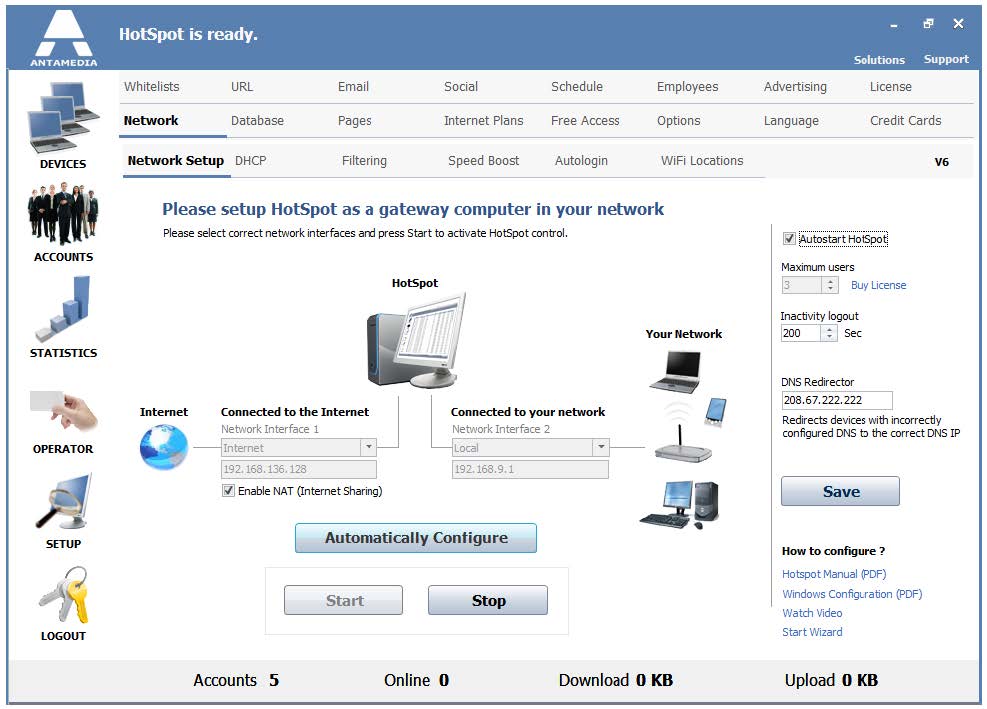Open the Setup section icon

pyautogui.click(x=63, y=502)
